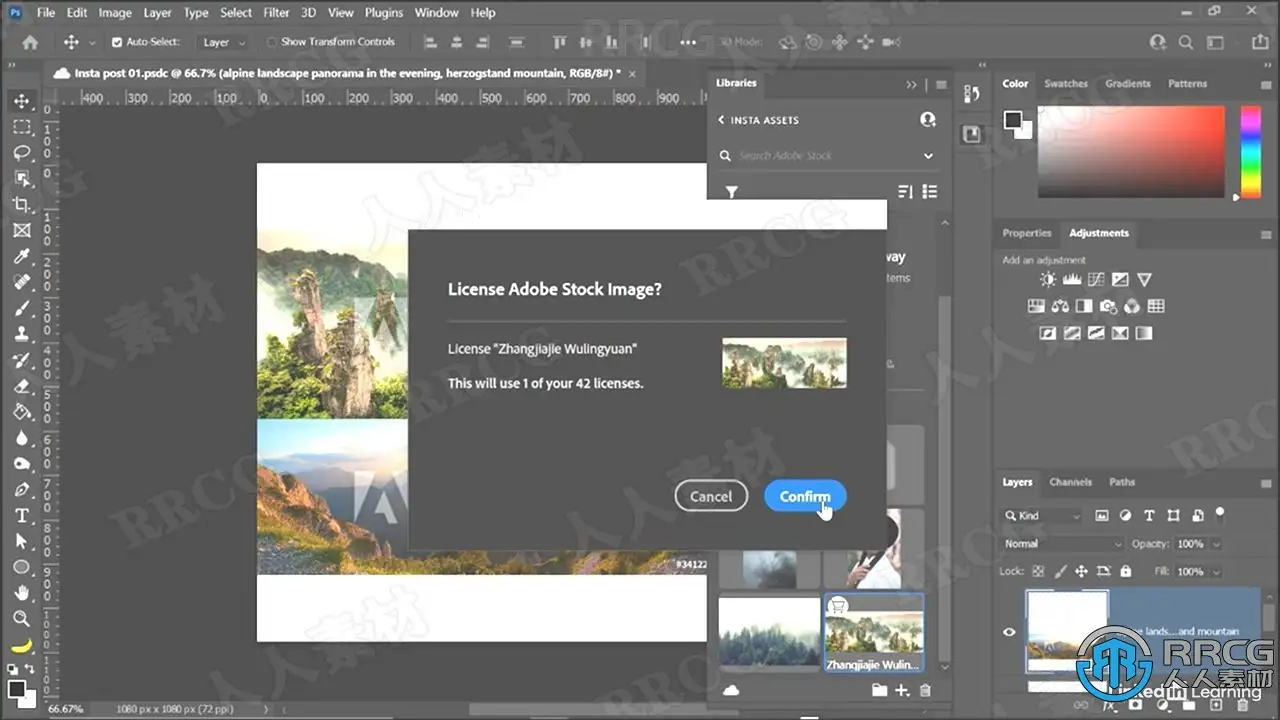Filter layers by type layers icon
The height and width of the screenshot is (720, 1280).
[1148, 515]
